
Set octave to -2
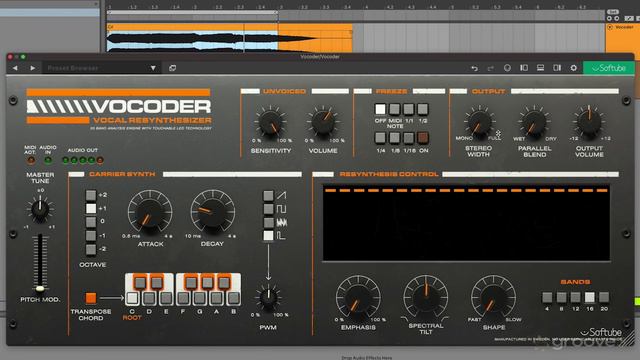(91, 249)
